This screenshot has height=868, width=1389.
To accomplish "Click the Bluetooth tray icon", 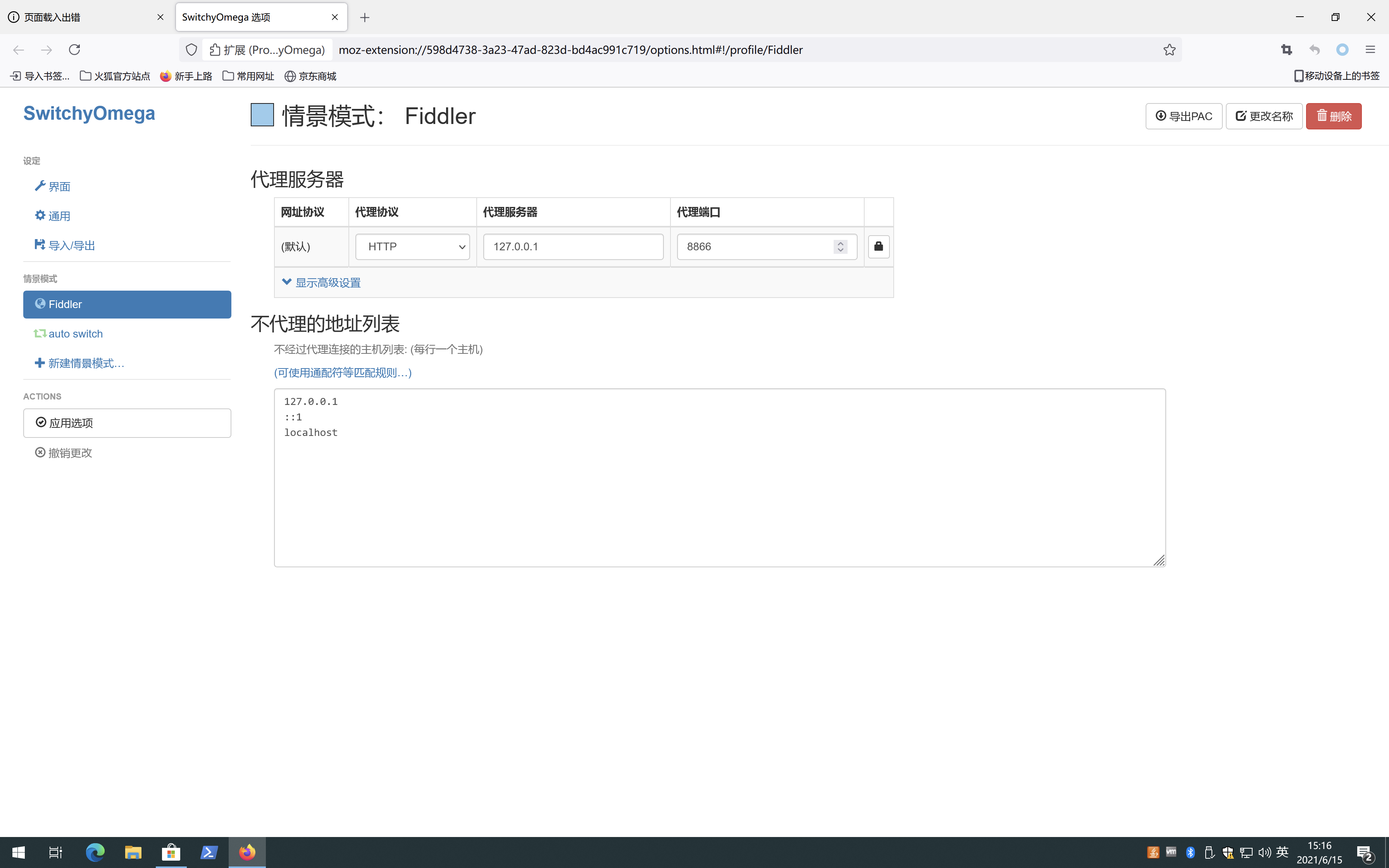I will click(1190, 852).
